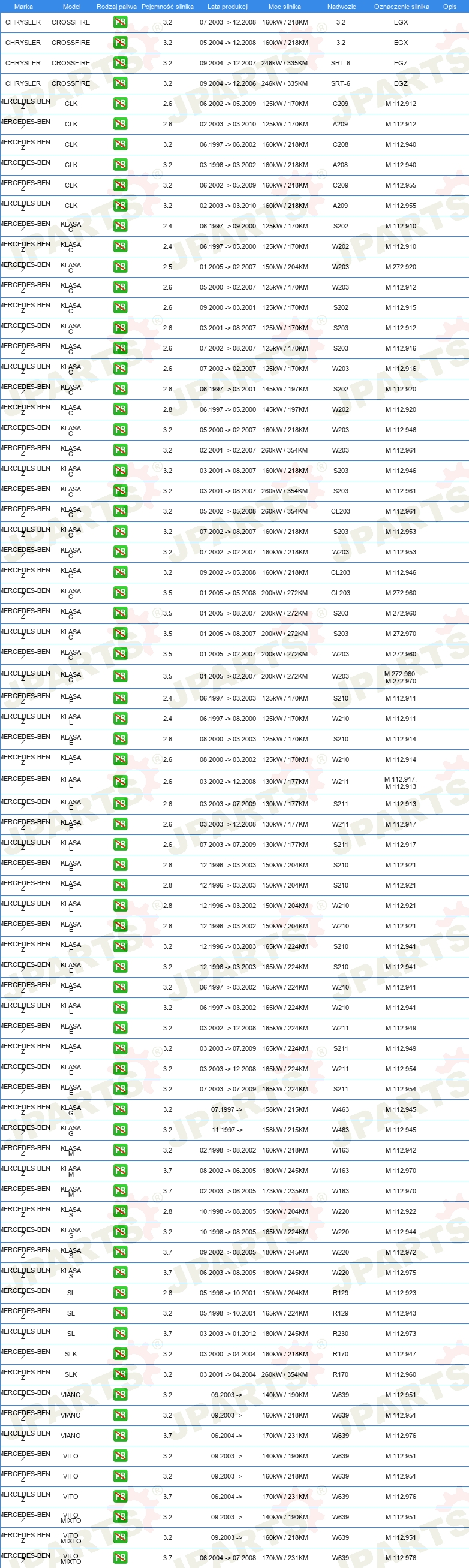Click the body code cell C208
This screenshot has width=469, height=1568.
(341, 145)
